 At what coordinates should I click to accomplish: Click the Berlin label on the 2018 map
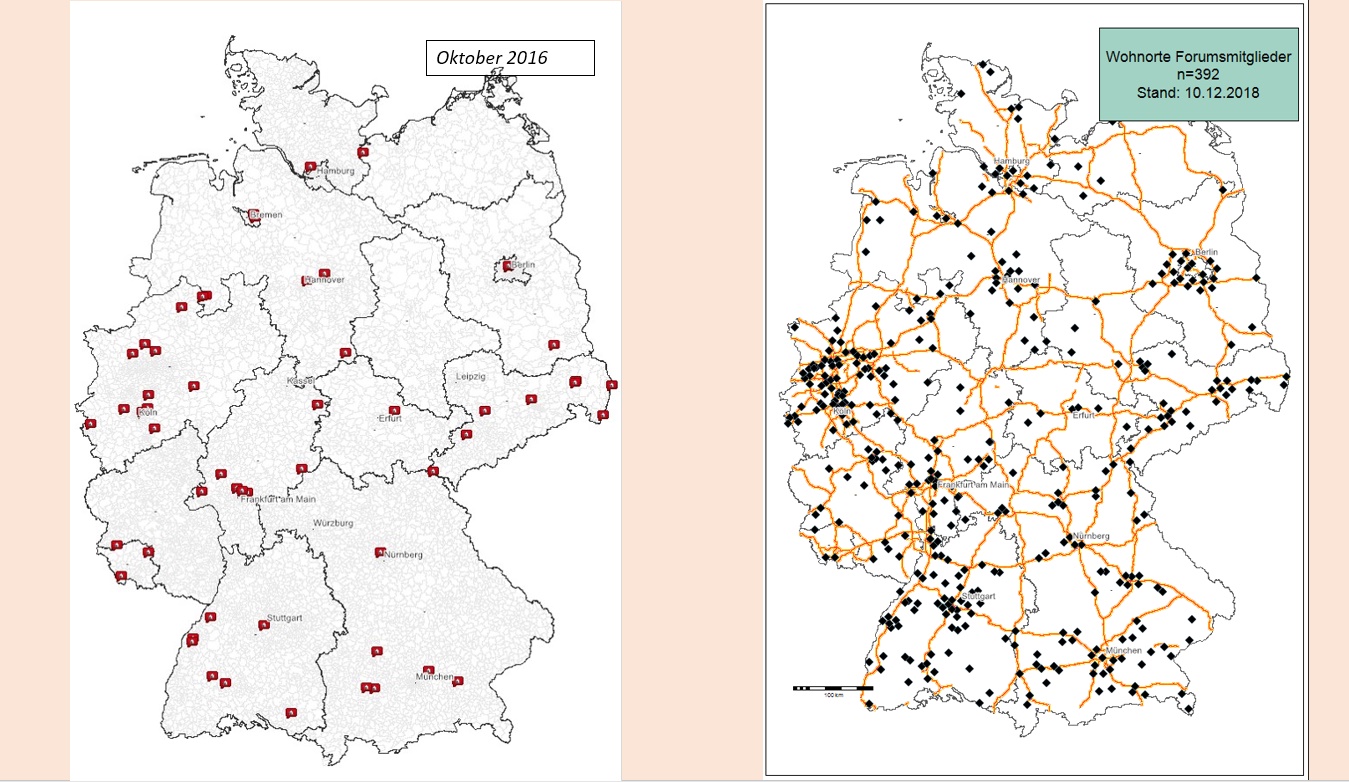point(1207,252)
